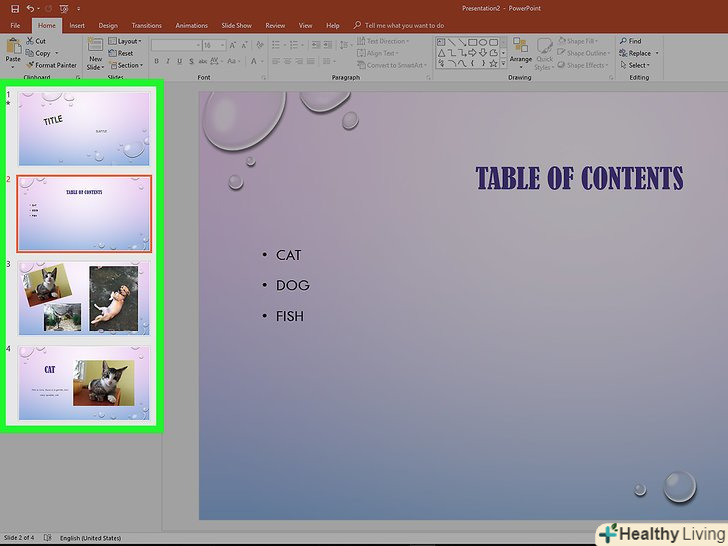Switch to the Animations tab

(x=191, y=26)
